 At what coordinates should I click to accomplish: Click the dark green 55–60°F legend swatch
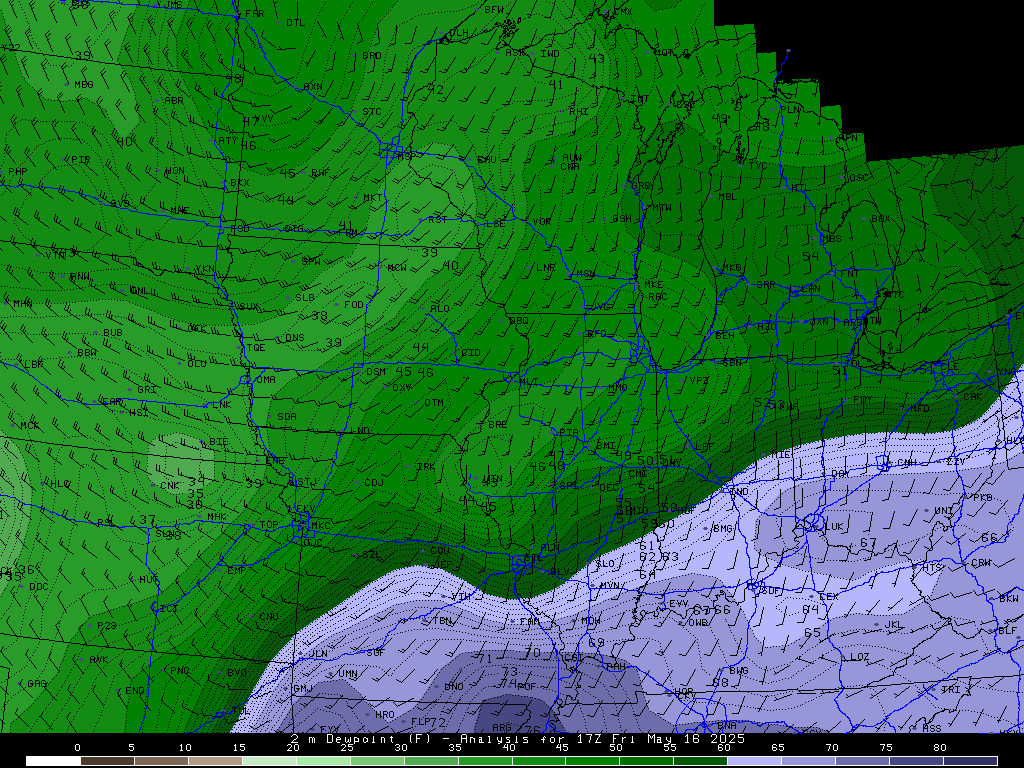701,761
